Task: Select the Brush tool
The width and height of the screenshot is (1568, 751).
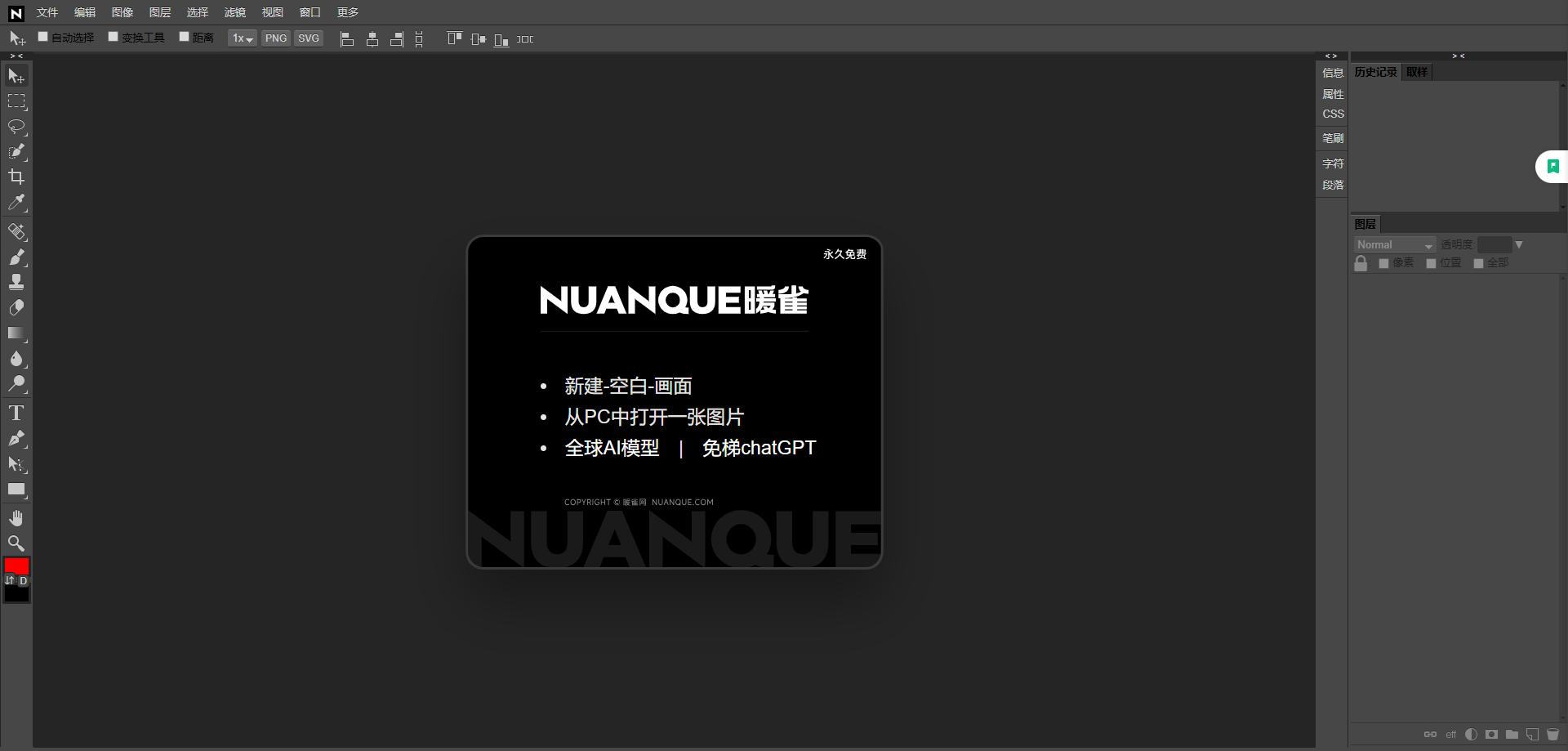Action: 16,257
